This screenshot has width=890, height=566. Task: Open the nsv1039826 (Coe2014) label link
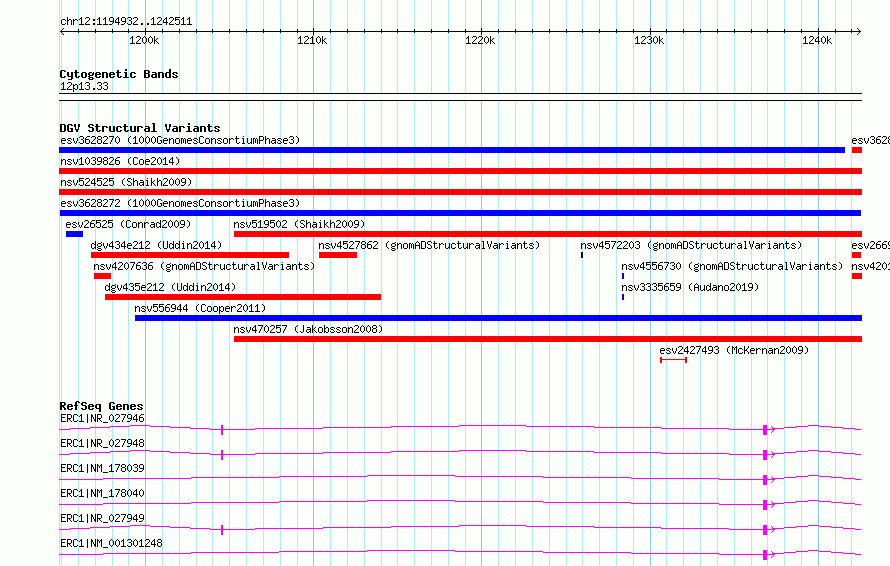tap(120, 161)
